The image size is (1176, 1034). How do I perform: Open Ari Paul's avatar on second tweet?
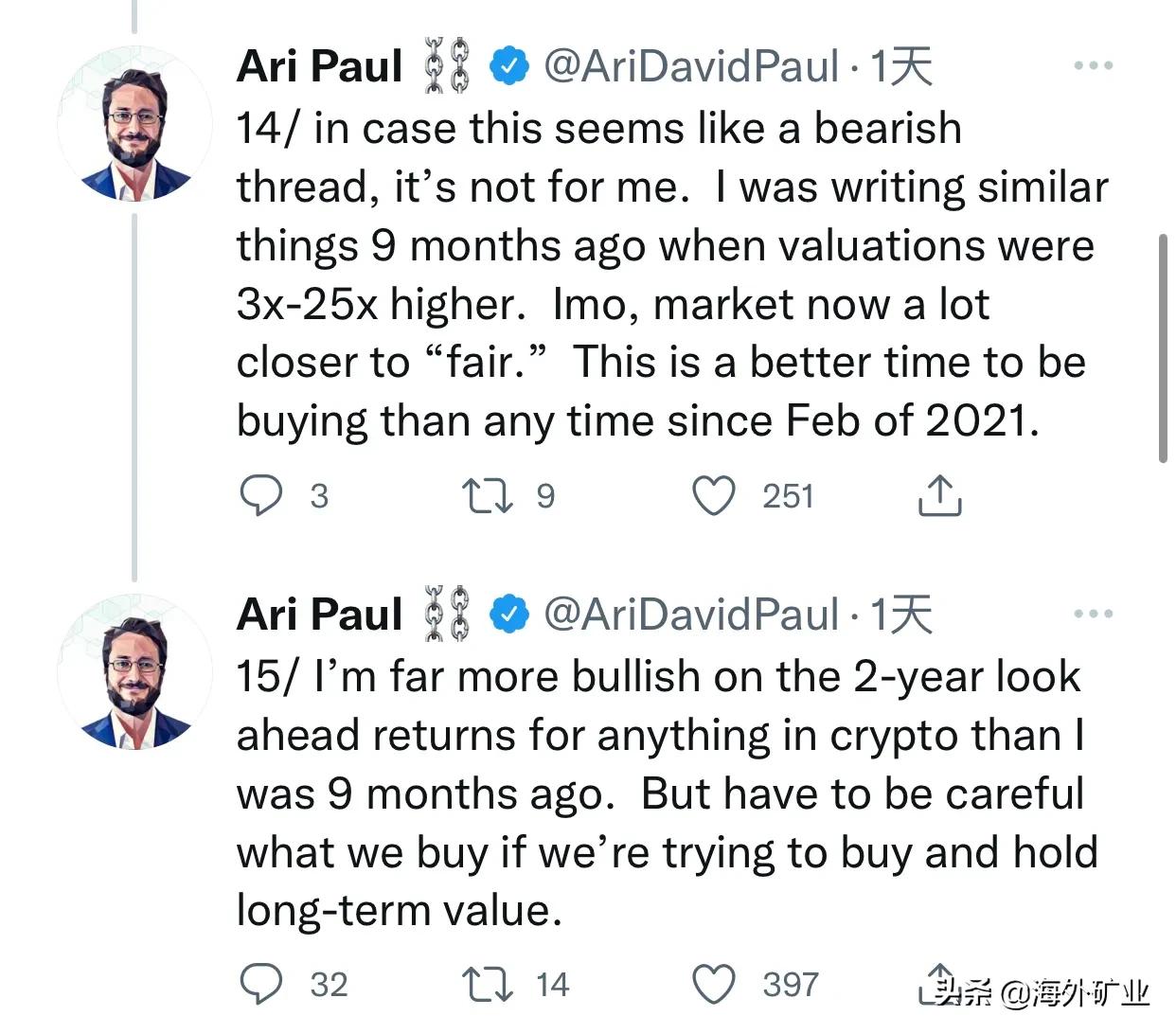[x=134, y=672]
